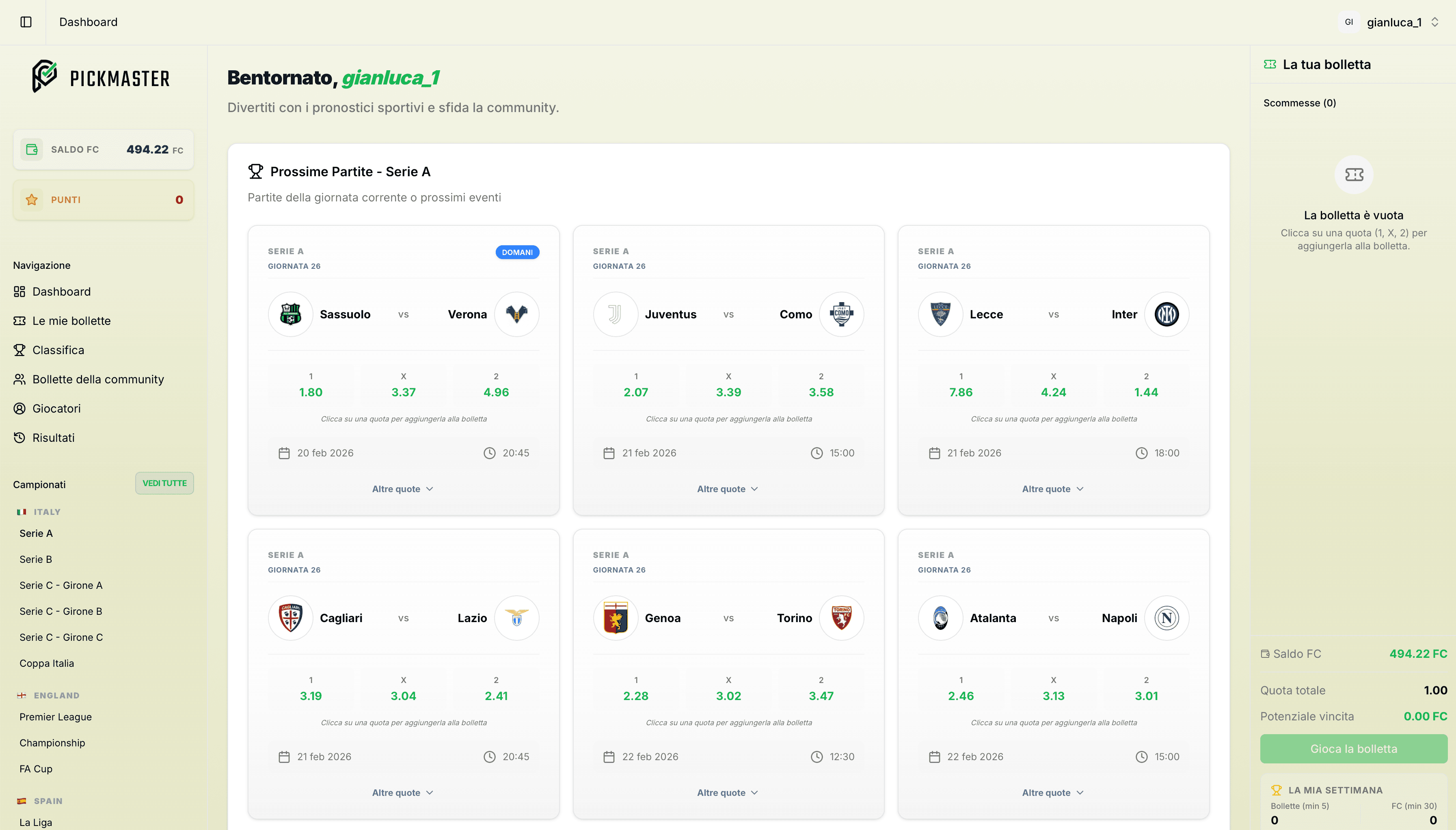This screenshot has height=830, width=1456.
Task: Click the star icon next to PUNTI
Action: [32, 199]
